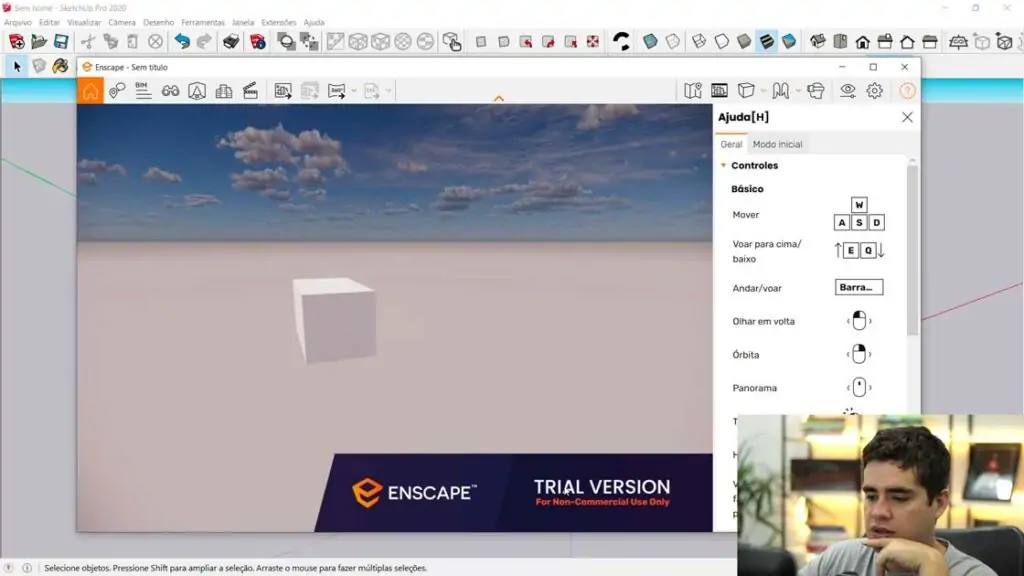Screen dimensions: 1024x576
Task: Open the Enscape mini map
Action: (x=692, y=90)
